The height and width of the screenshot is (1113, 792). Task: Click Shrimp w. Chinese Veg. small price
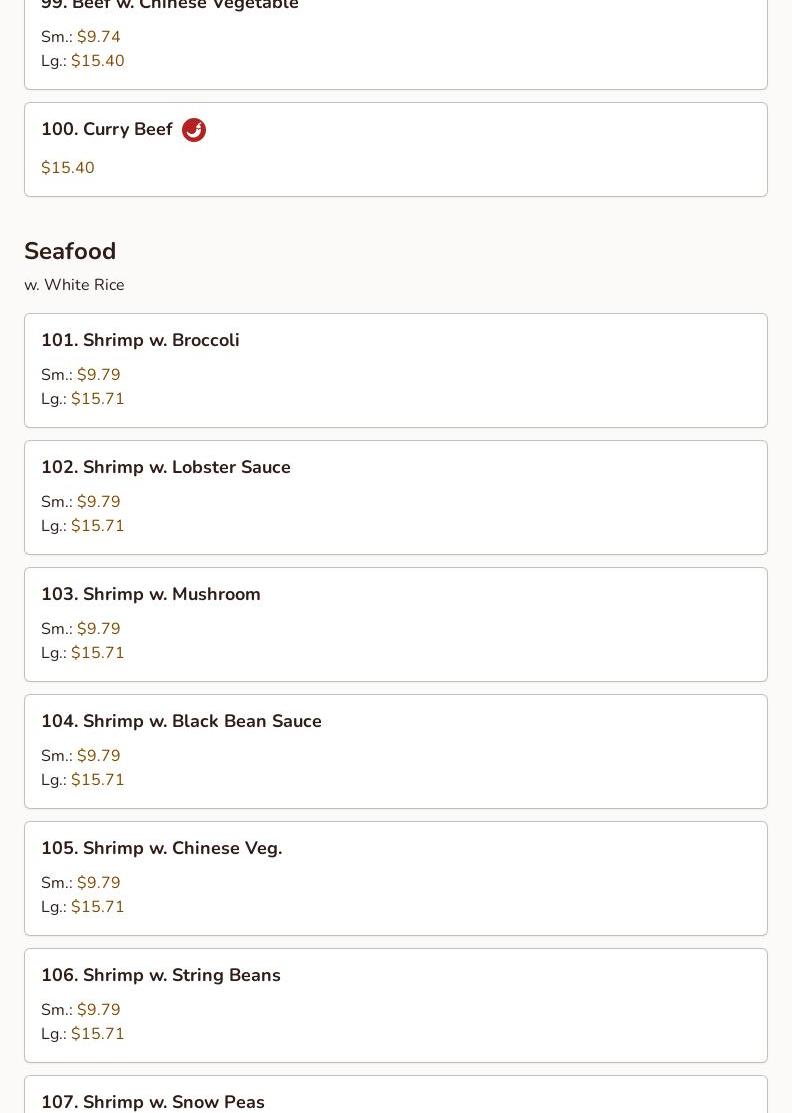coord(99,882)
